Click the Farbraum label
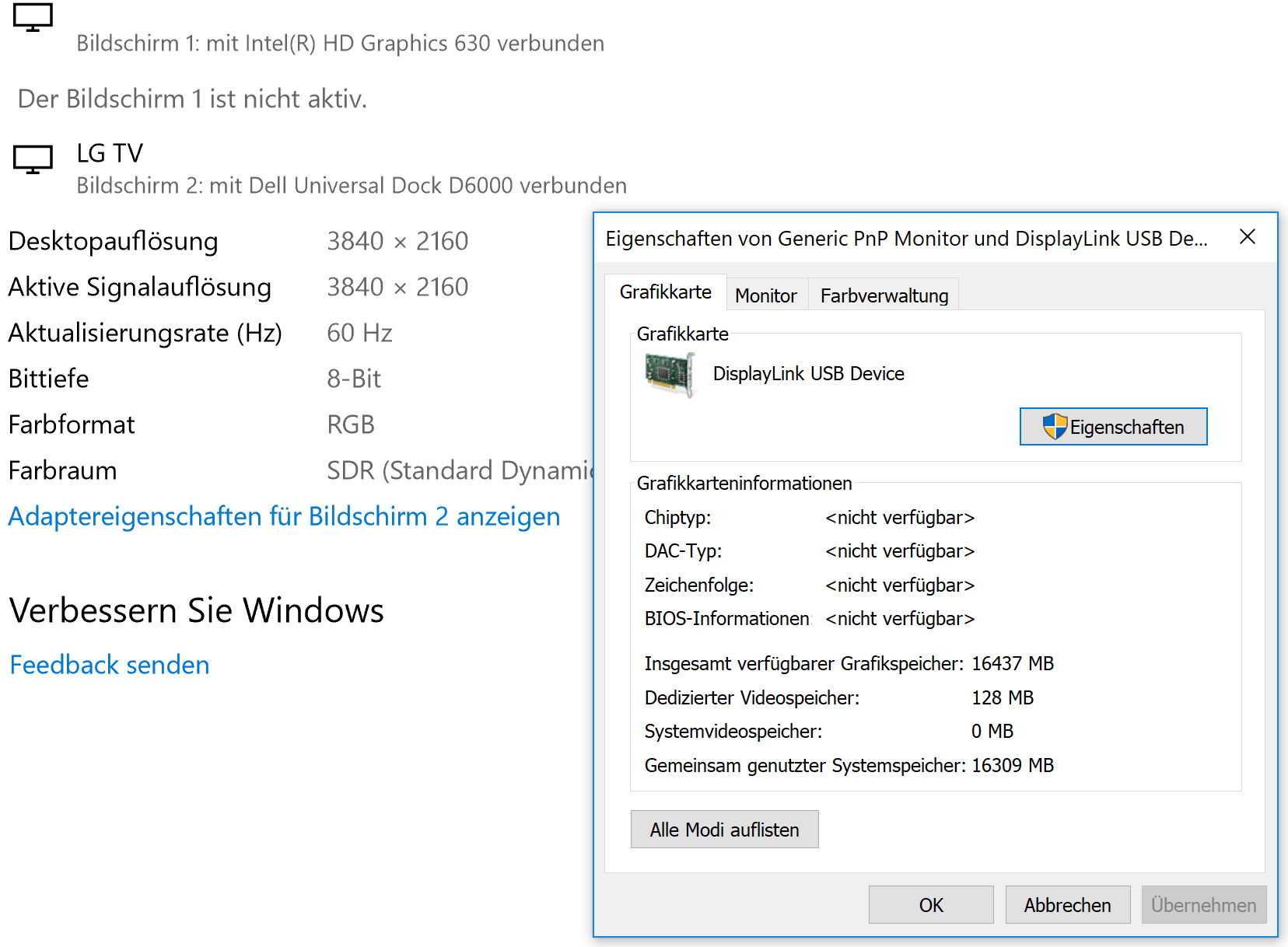 [63, 470]
